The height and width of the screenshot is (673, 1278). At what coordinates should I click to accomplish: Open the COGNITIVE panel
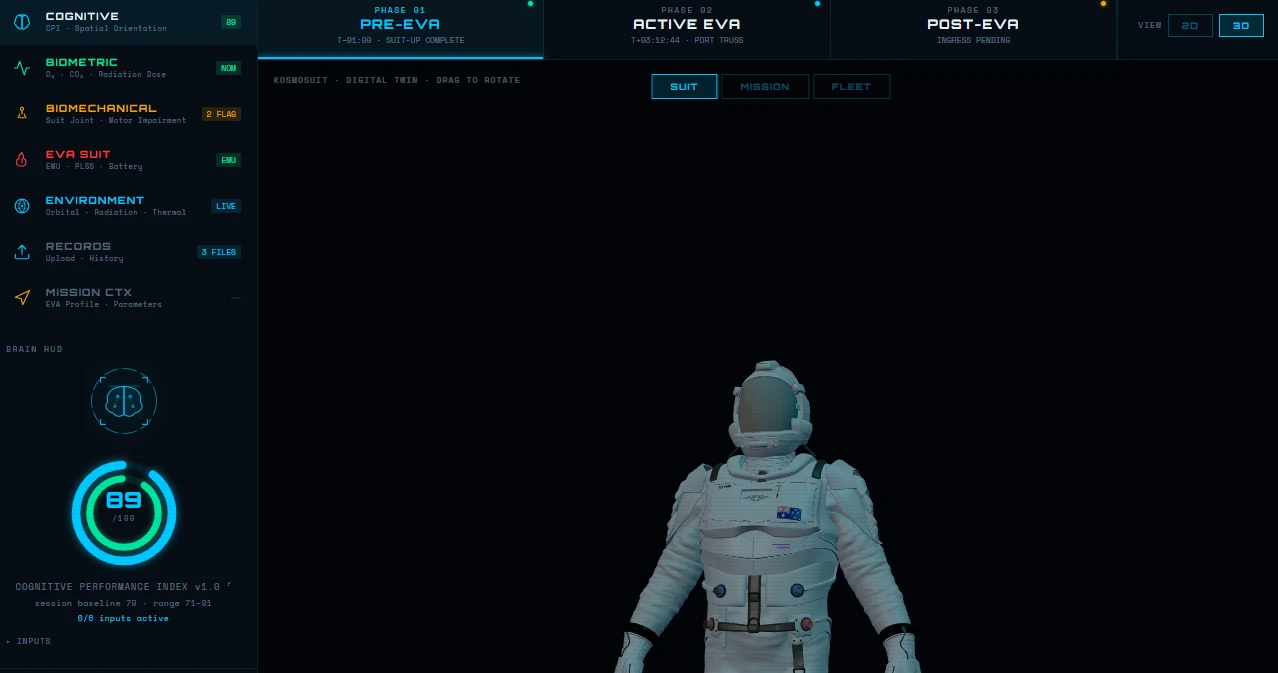click(x=128, y=22)
